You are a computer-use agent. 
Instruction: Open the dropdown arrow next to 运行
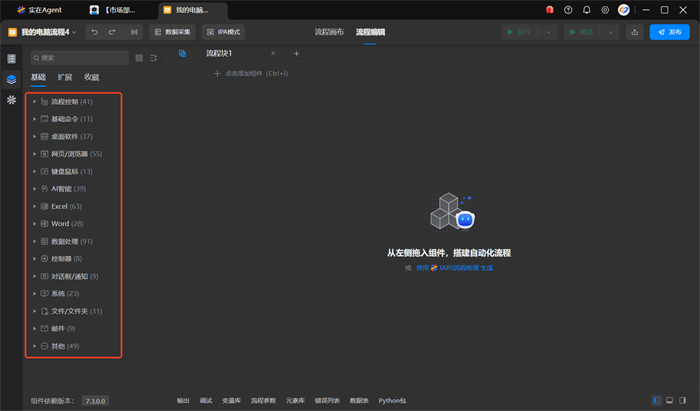click(548, 32)
